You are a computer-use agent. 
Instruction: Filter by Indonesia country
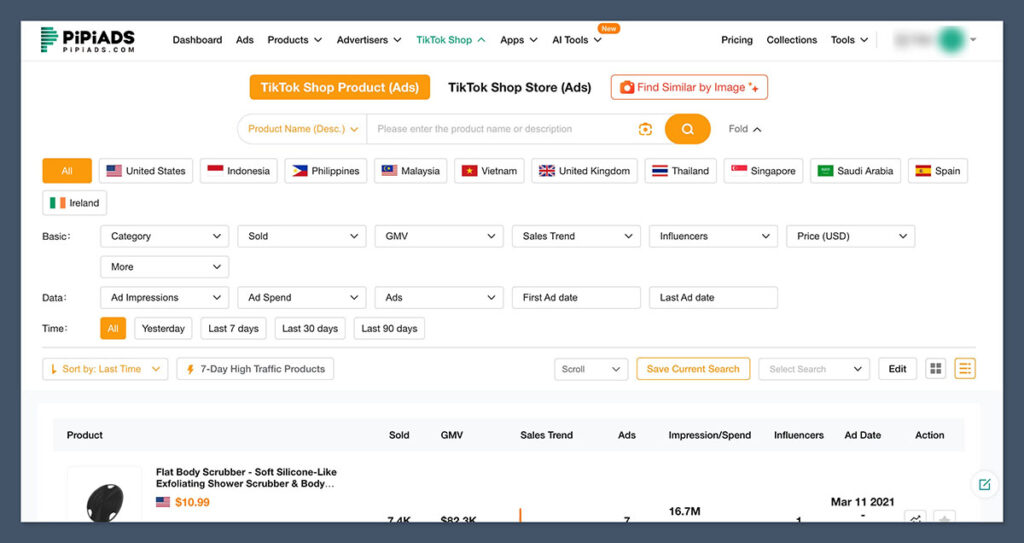tap(238, 171)
